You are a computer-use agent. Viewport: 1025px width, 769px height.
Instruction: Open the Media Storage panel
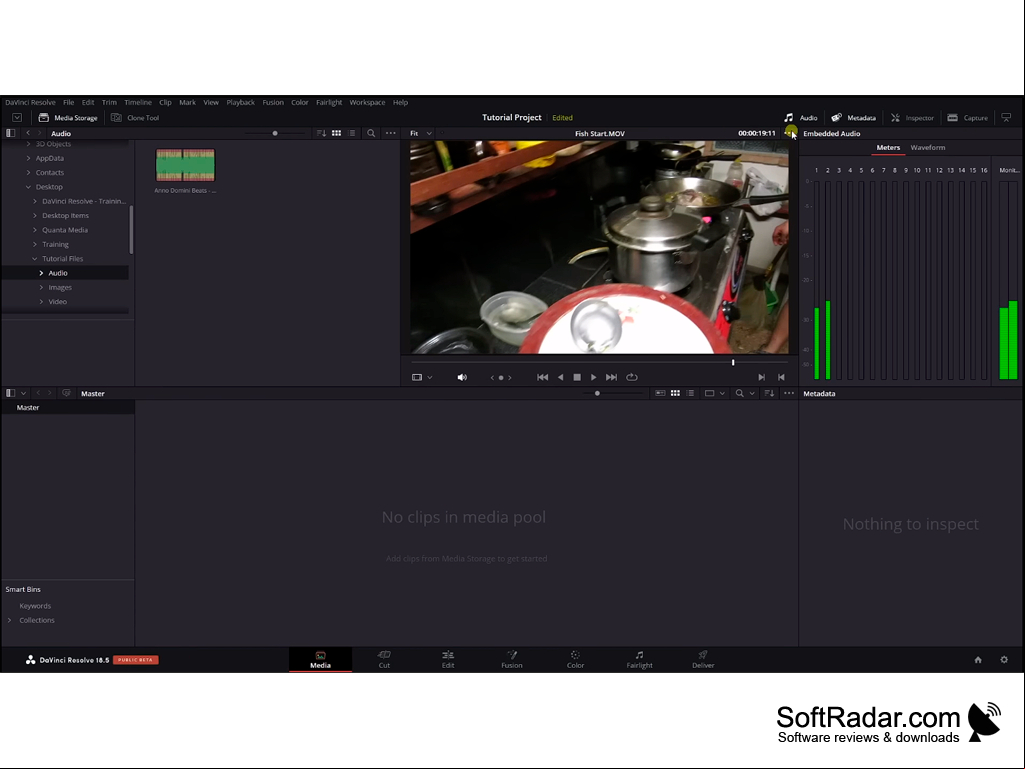(68, 118)
